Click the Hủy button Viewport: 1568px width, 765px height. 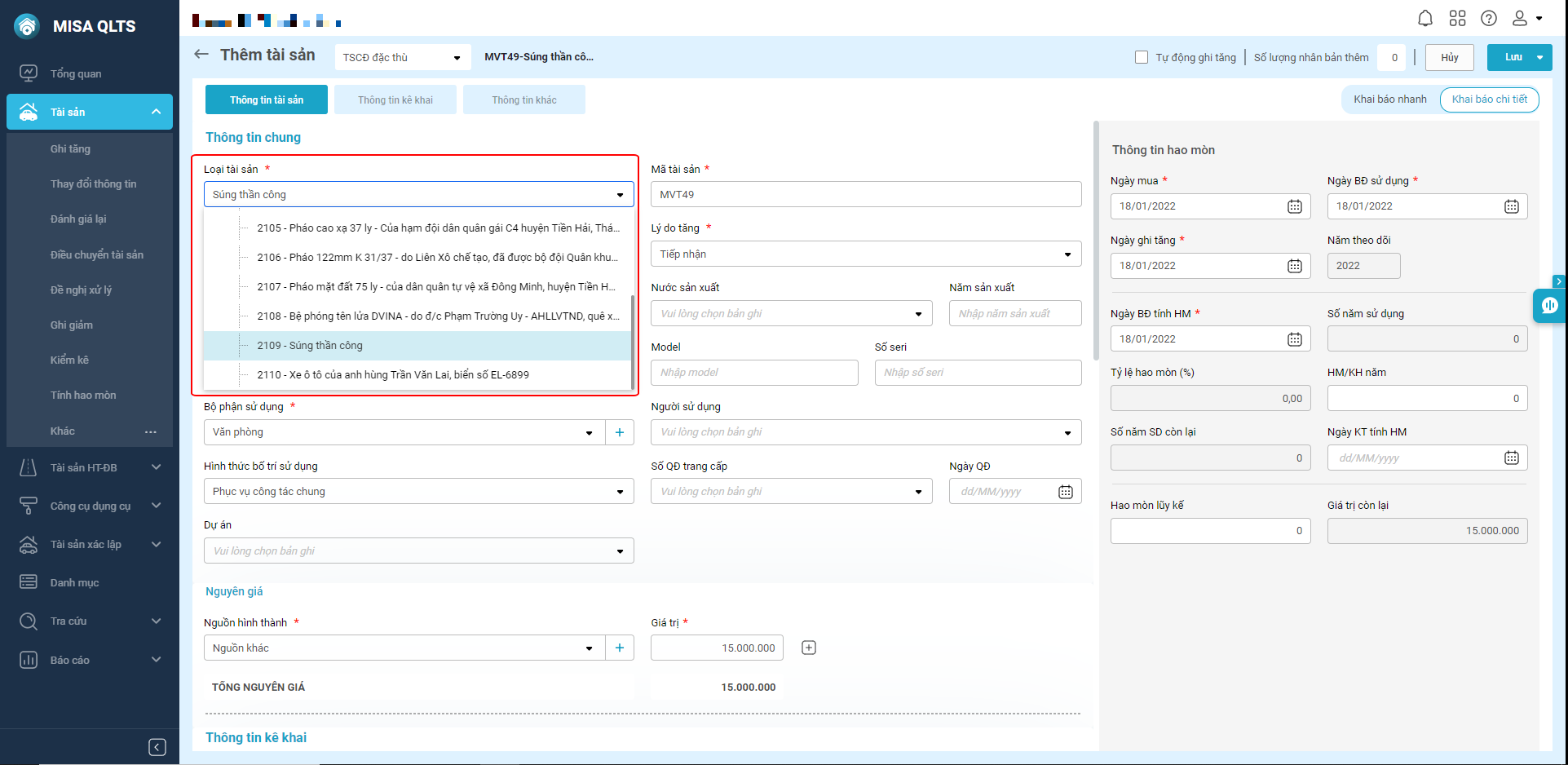(1449, 57)
